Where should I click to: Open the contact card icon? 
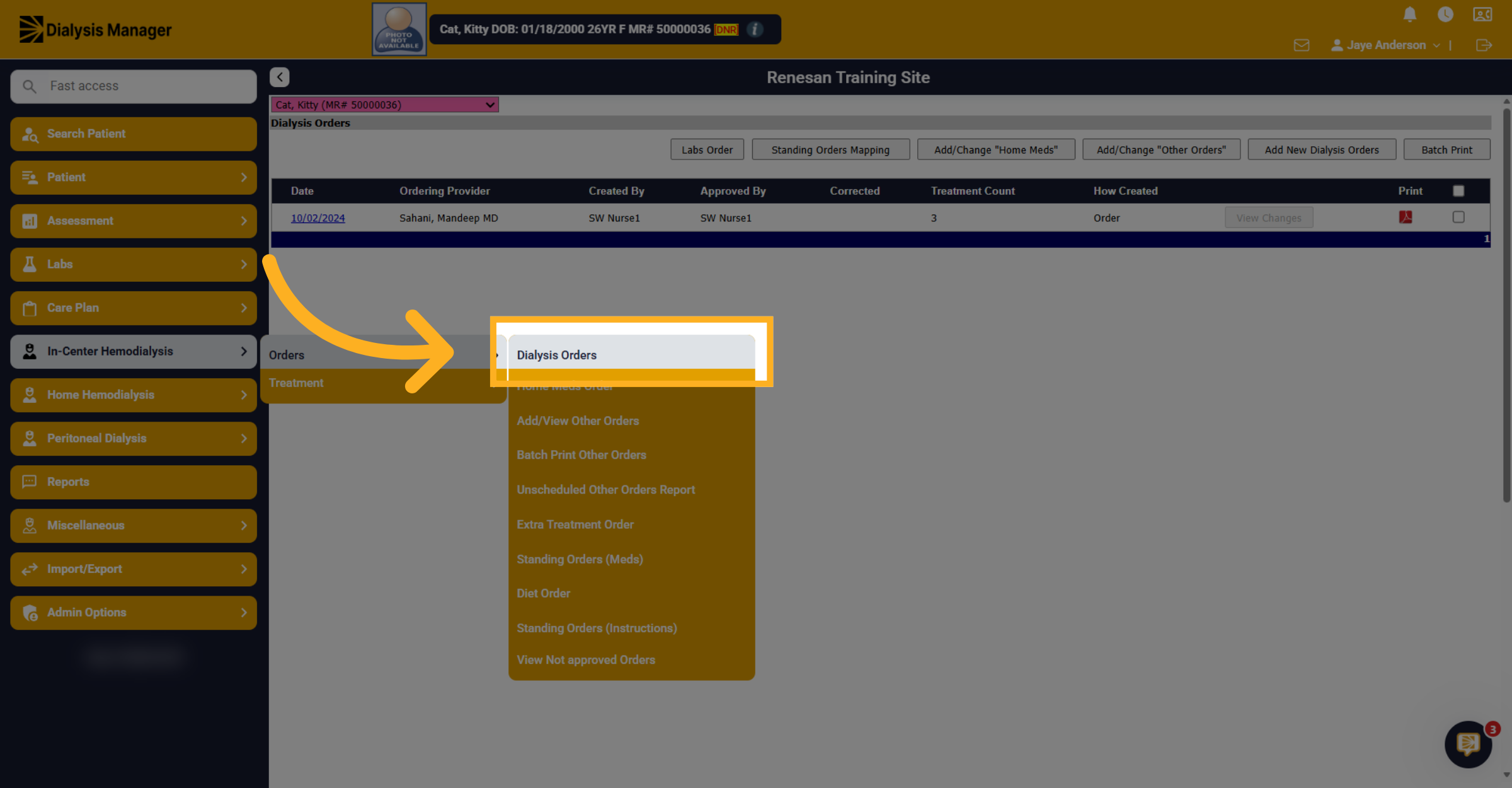coord(1482,14)
